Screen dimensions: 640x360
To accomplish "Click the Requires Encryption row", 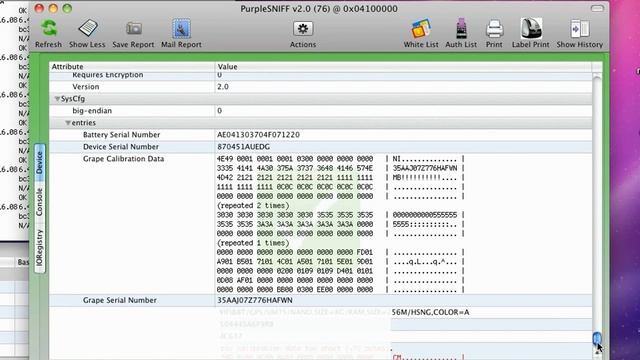I will pyautogui.click(x=320, y=76).
